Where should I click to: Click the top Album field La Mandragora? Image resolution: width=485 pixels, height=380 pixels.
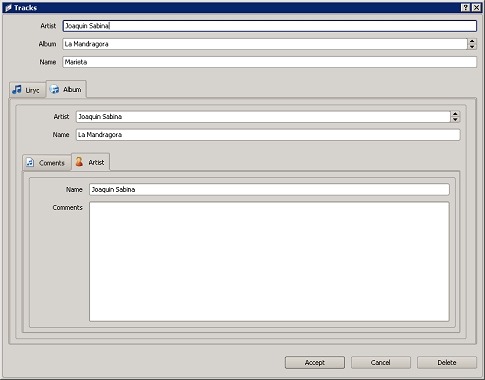pos(265,44)
